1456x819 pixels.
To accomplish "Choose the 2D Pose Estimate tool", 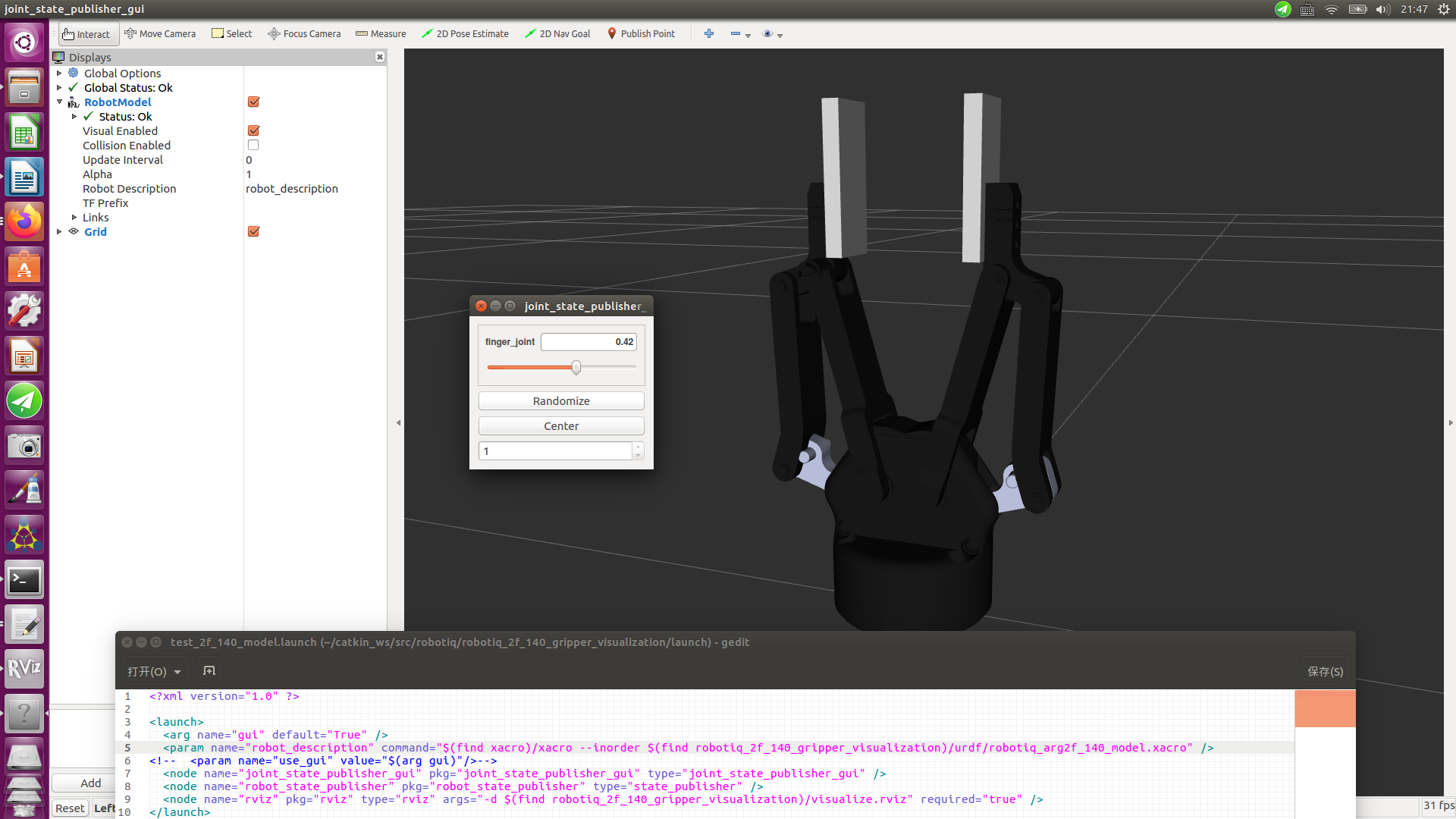I will 465,34.
